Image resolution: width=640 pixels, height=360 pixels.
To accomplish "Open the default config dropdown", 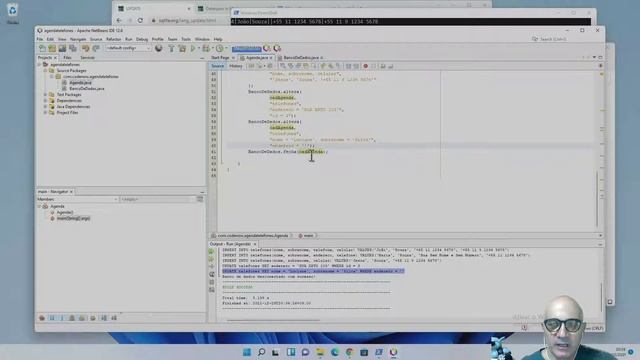I will 128,48.
